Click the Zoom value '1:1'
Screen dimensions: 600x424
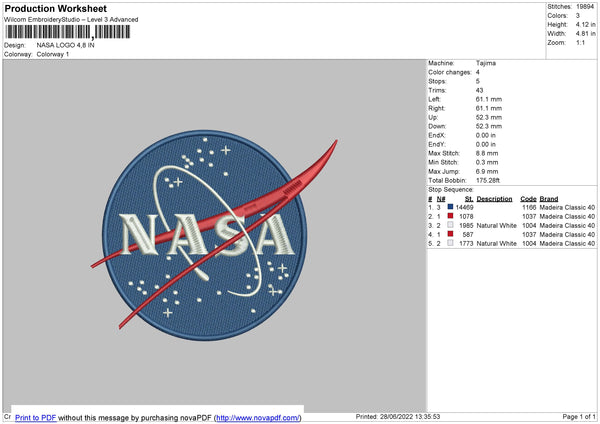tap(580, 43)
